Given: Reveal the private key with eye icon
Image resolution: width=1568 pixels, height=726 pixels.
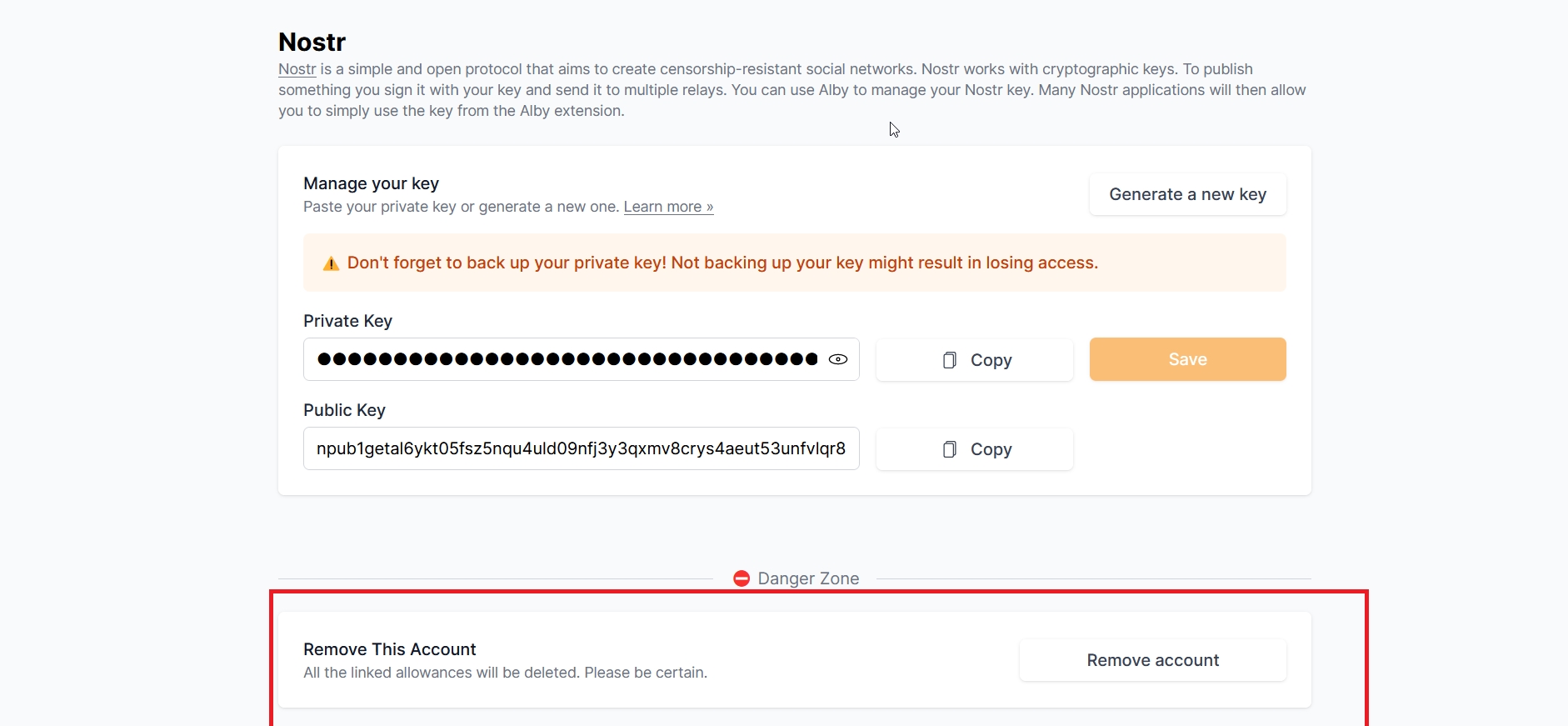Looking at the screenshot, I should point(838,359).
